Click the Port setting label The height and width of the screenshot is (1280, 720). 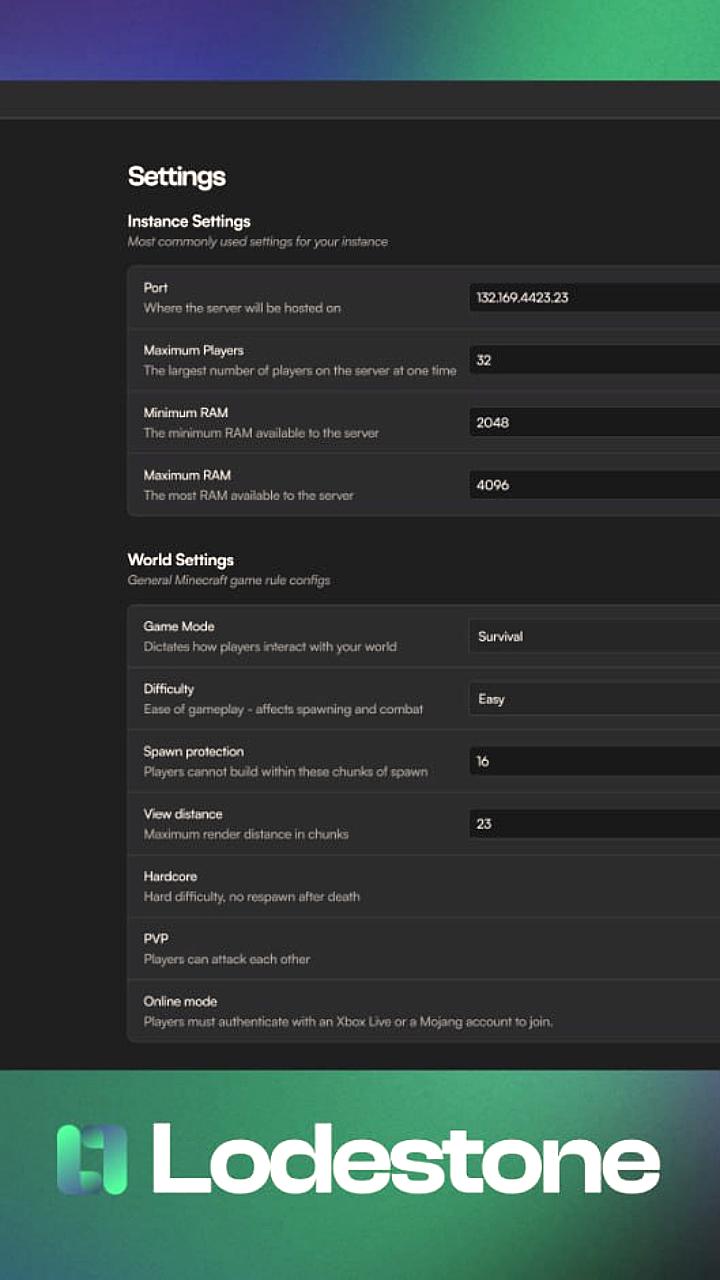click(156, 288)
